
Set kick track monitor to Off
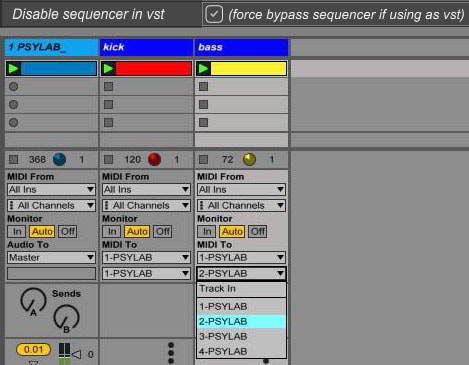coord(163,231)
